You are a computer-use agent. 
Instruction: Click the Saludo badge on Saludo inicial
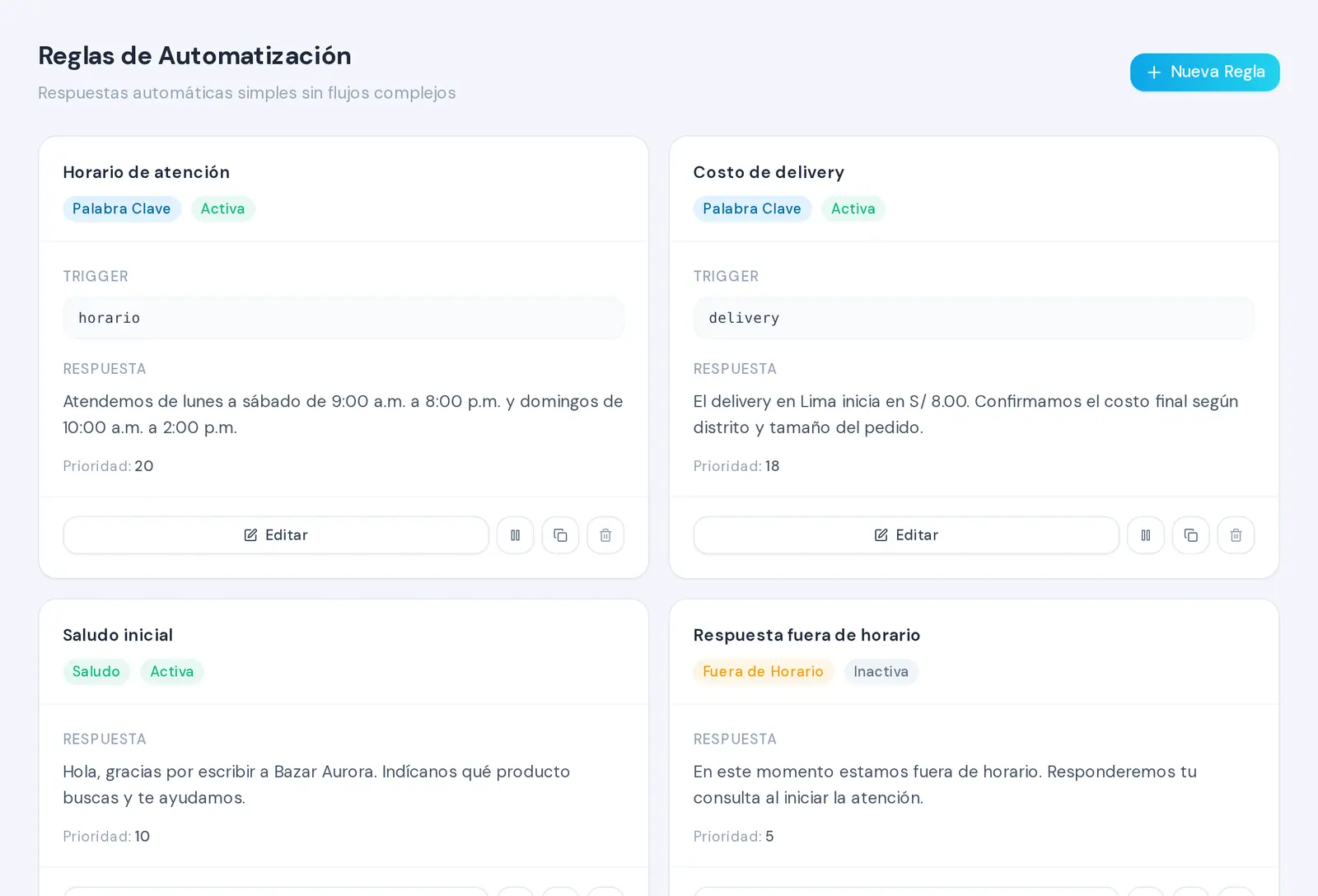tap(96, 672)
